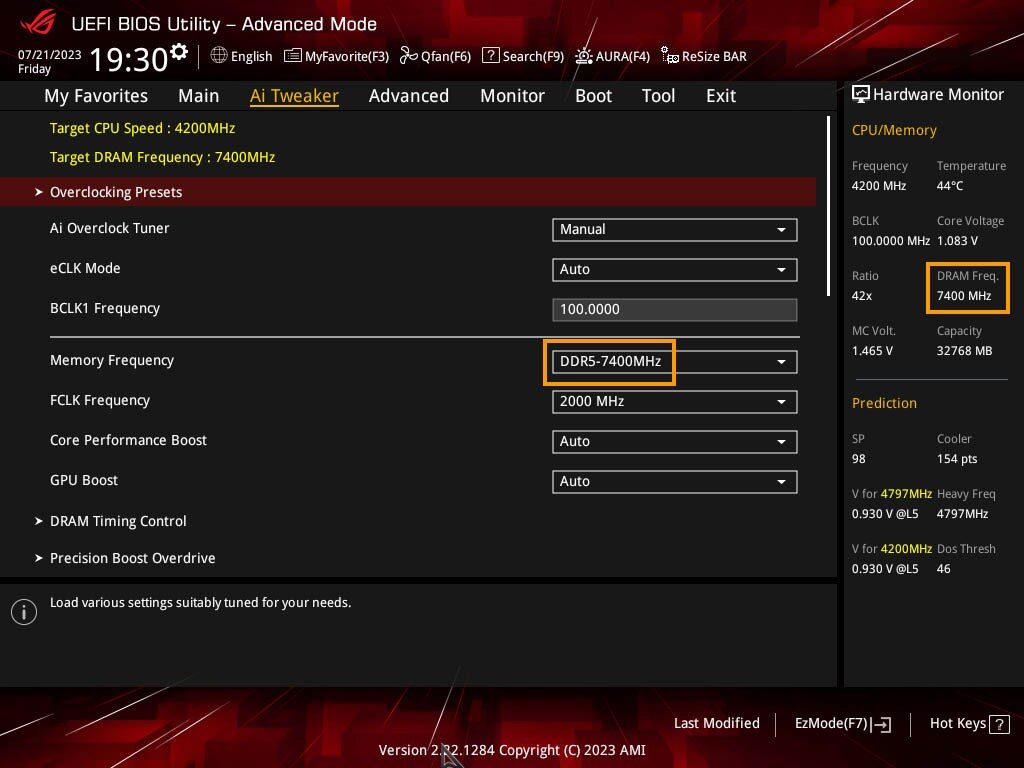The image size is (1024, 768).
Task: Click the 07/21/2023 date text
Action: pos(50,55)
